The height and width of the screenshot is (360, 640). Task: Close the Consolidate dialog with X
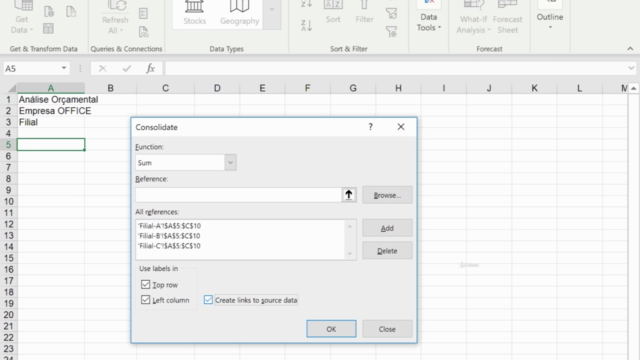point(401,127)
